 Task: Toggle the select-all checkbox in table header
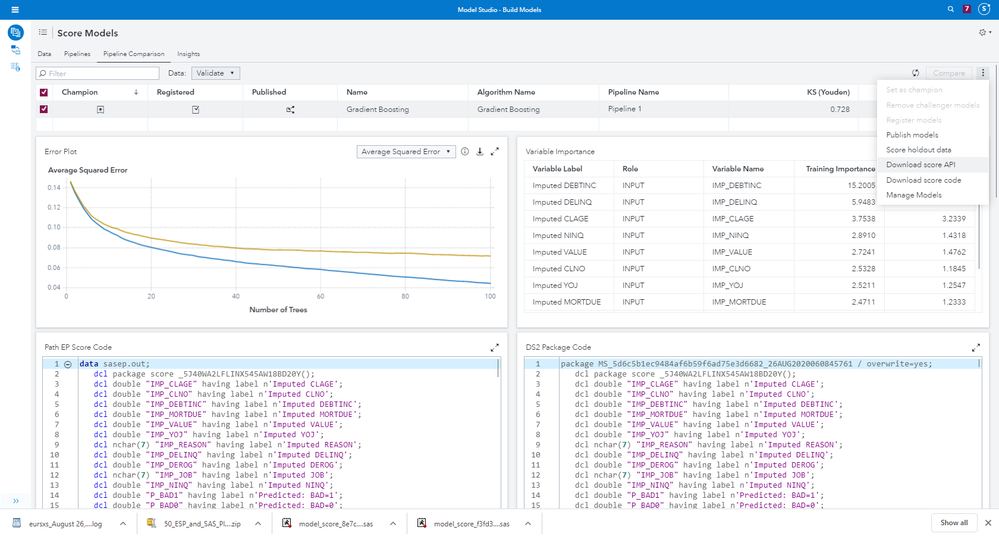coord(43,92)
